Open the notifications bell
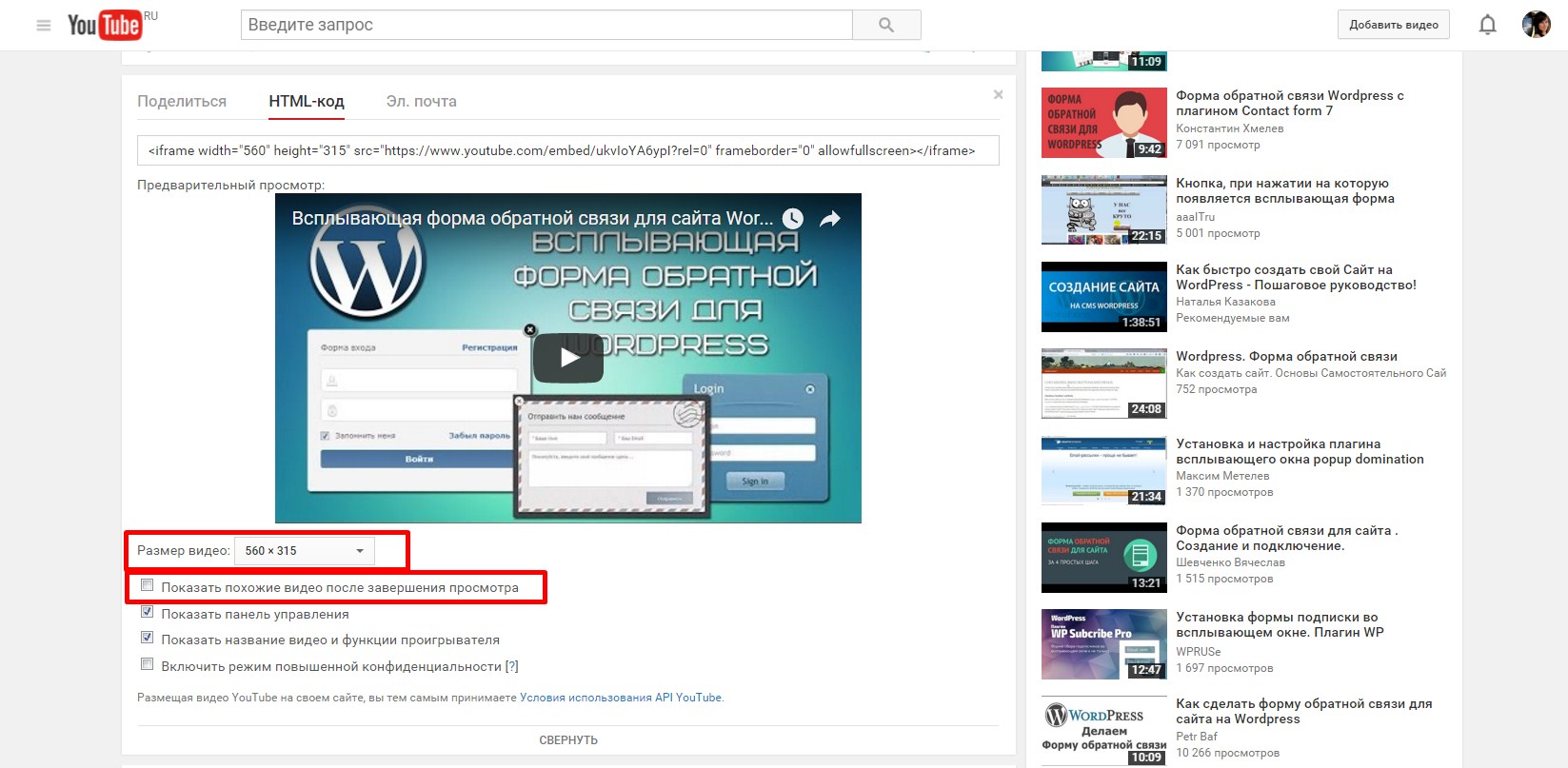The image size is (1568, 768). (x=1487, y=25)
